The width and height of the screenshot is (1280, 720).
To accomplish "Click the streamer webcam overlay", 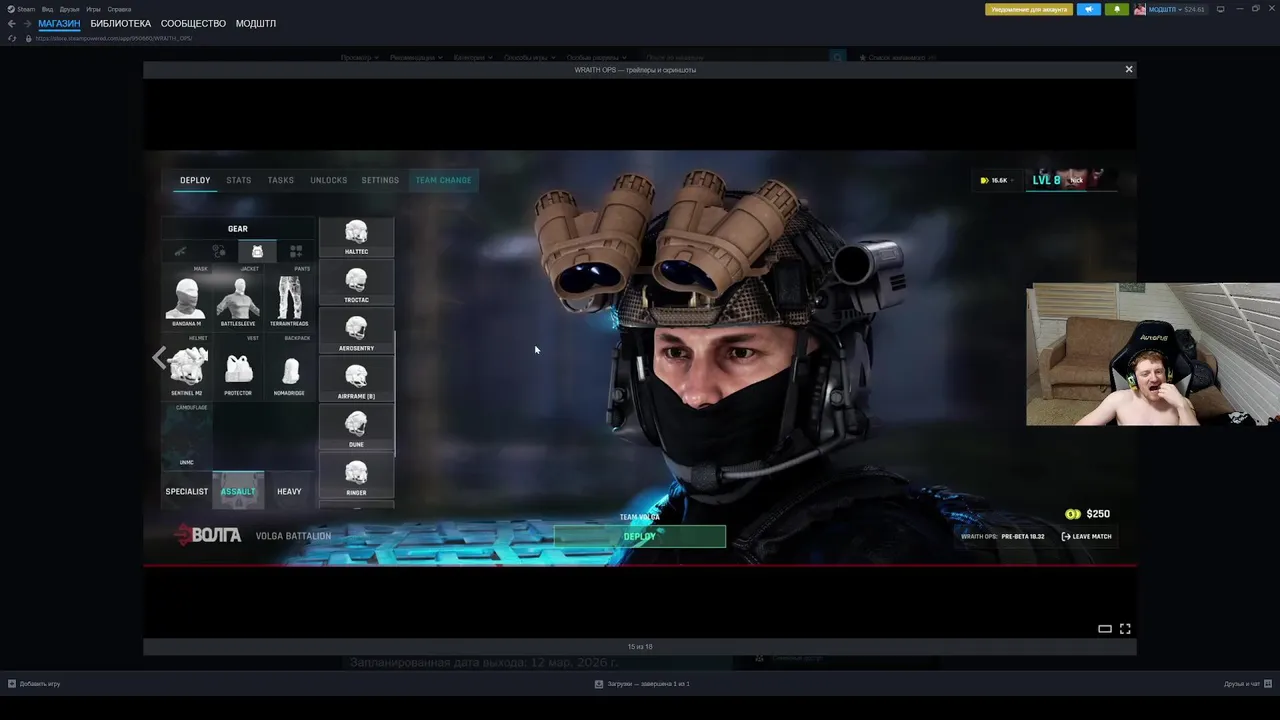I will point(1153,355).
